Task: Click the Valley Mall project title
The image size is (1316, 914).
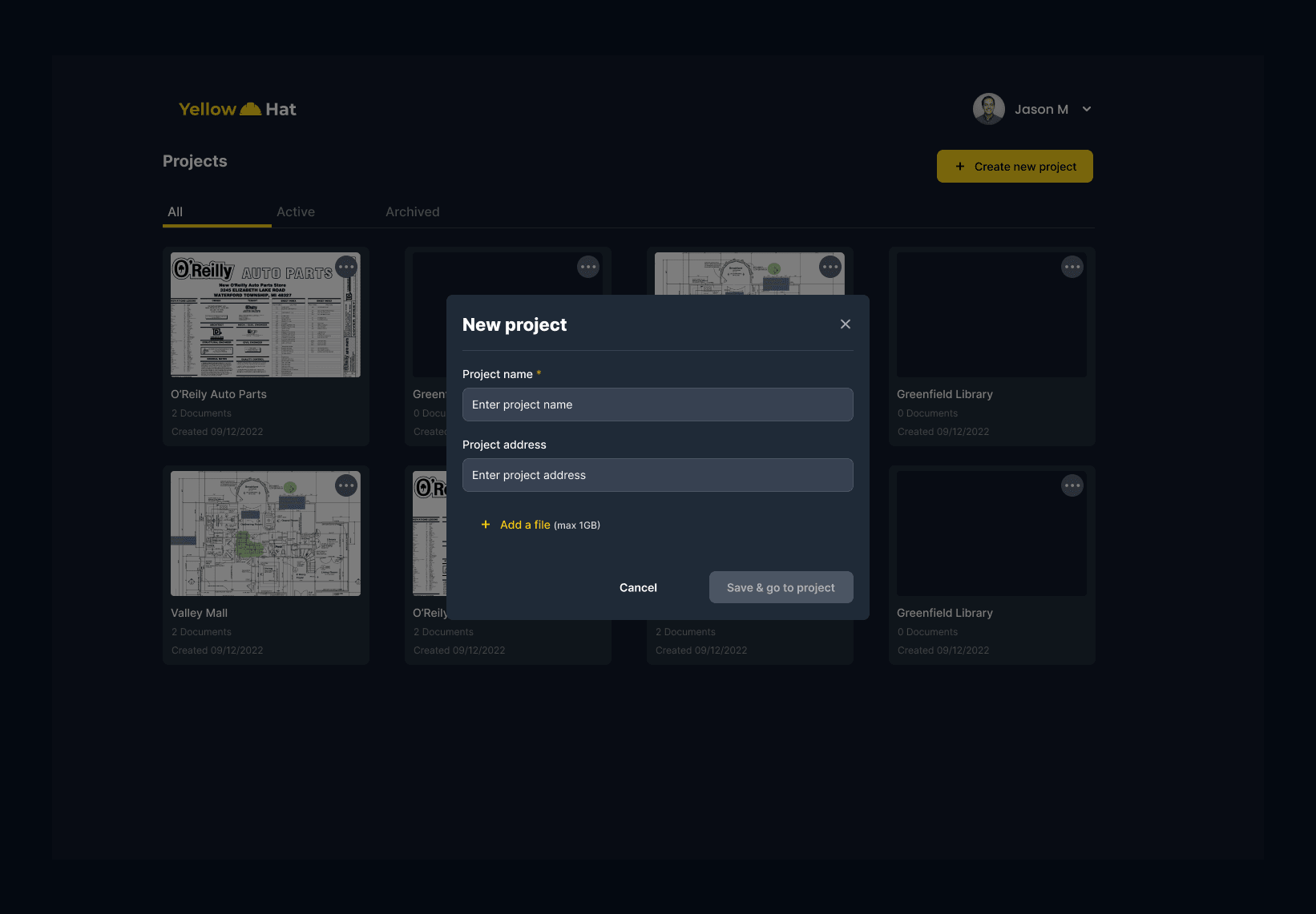Action: [199, 613]
